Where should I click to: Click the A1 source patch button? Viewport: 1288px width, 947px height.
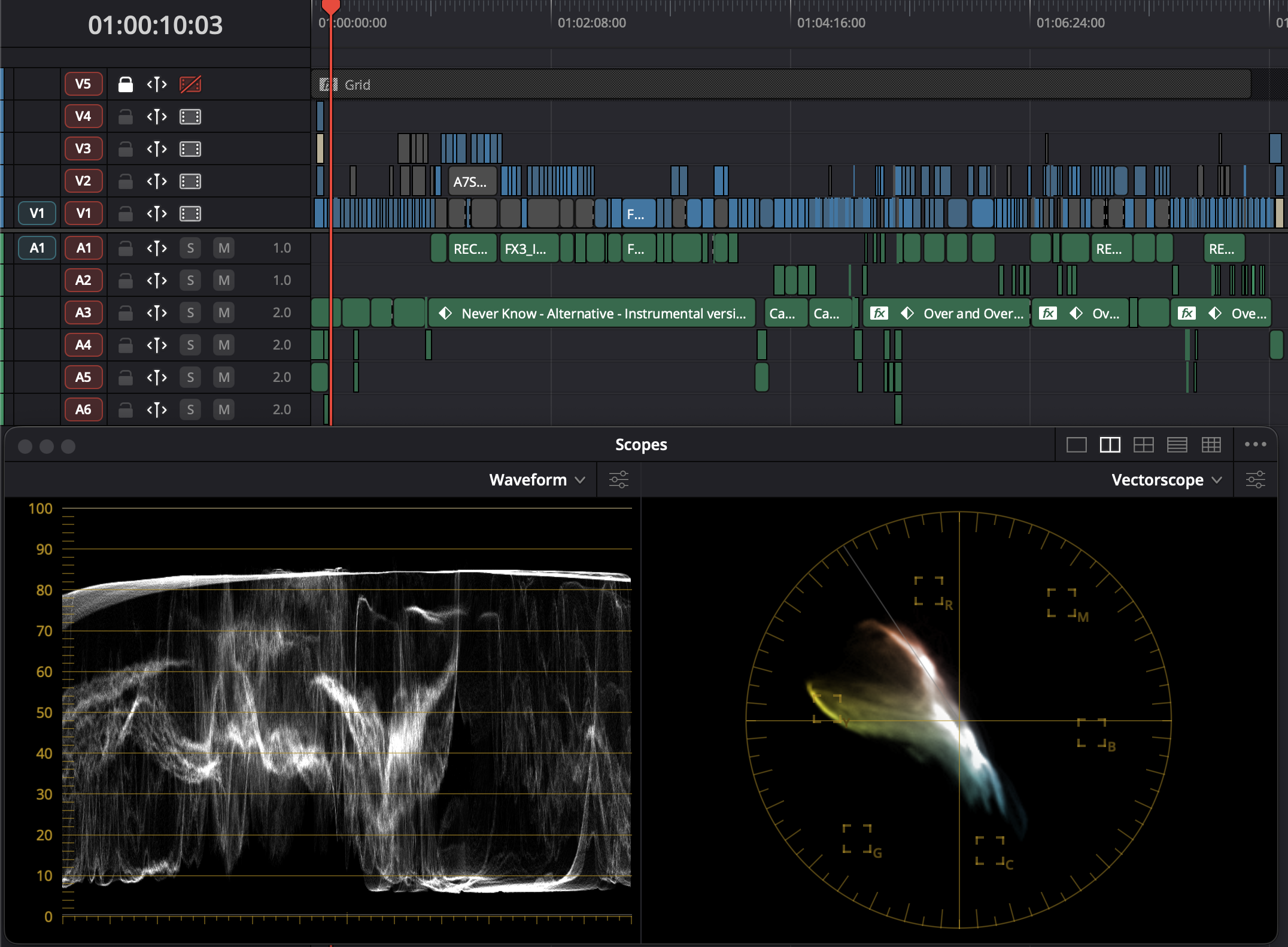(x=37, y=248)
